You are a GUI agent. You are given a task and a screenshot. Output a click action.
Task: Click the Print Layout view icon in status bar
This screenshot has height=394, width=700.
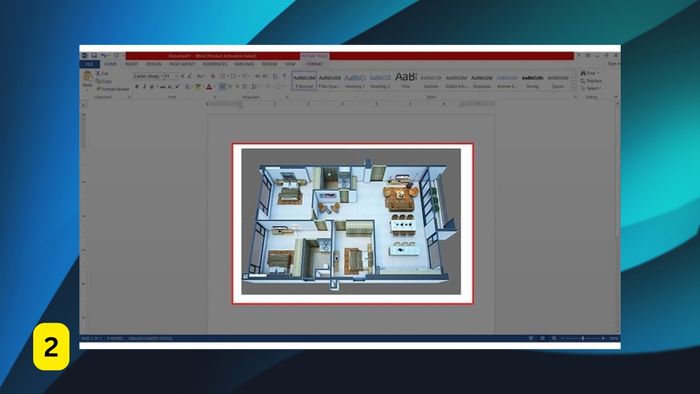coord(542,338)
